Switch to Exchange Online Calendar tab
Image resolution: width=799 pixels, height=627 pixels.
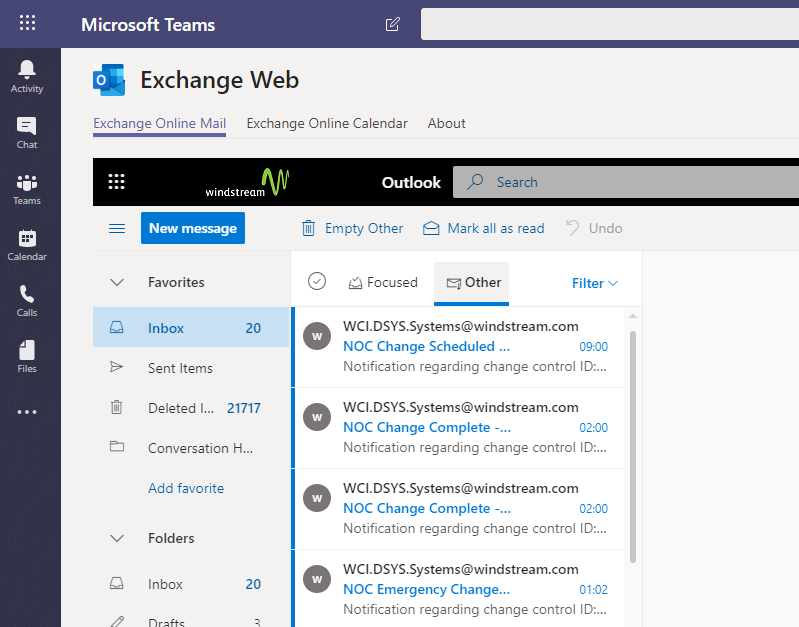click(x=327, y=123)
